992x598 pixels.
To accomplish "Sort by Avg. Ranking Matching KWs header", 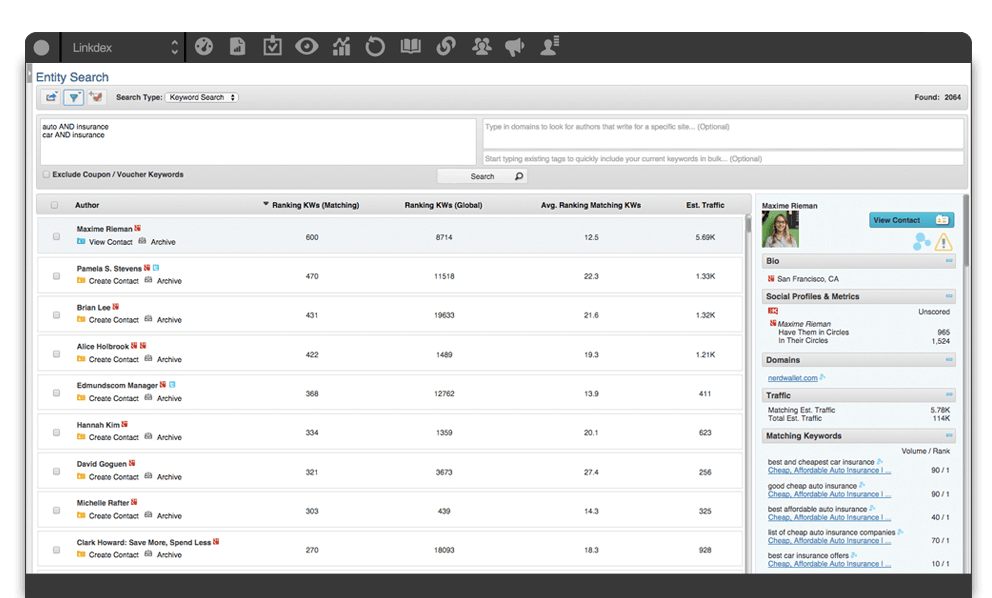I will tap(591, 205).
